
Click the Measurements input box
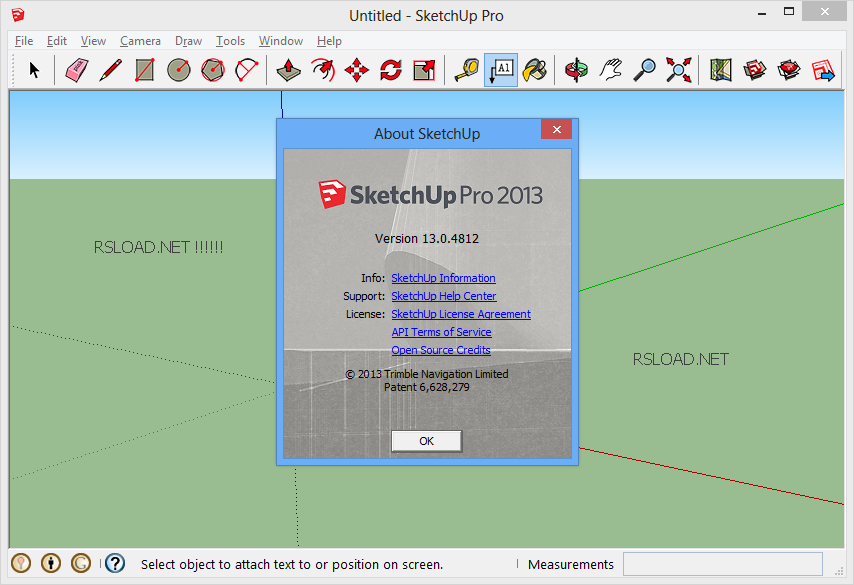point(722,564)
